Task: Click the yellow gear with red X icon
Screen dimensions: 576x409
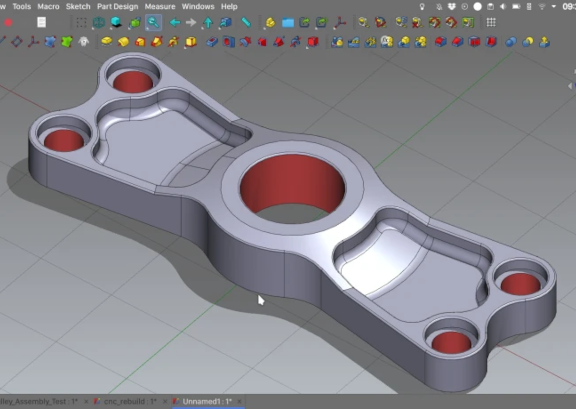Action: [x=417, y=23]
